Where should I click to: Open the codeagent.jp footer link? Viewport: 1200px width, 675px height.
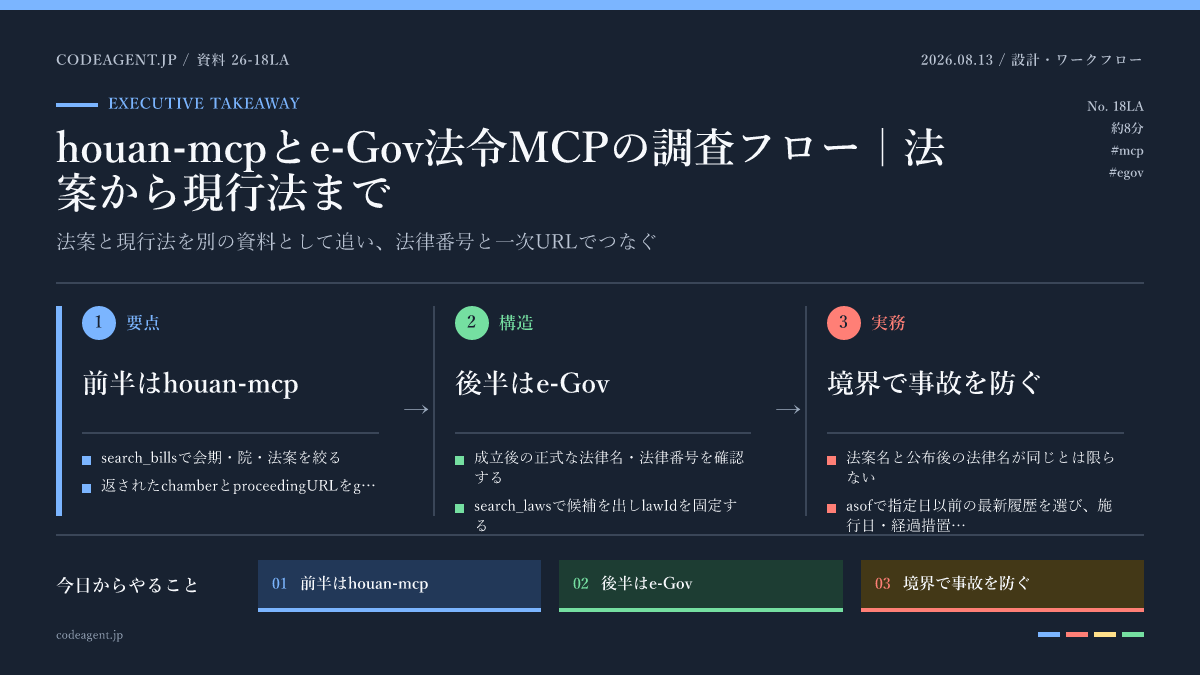coord(90,634)
